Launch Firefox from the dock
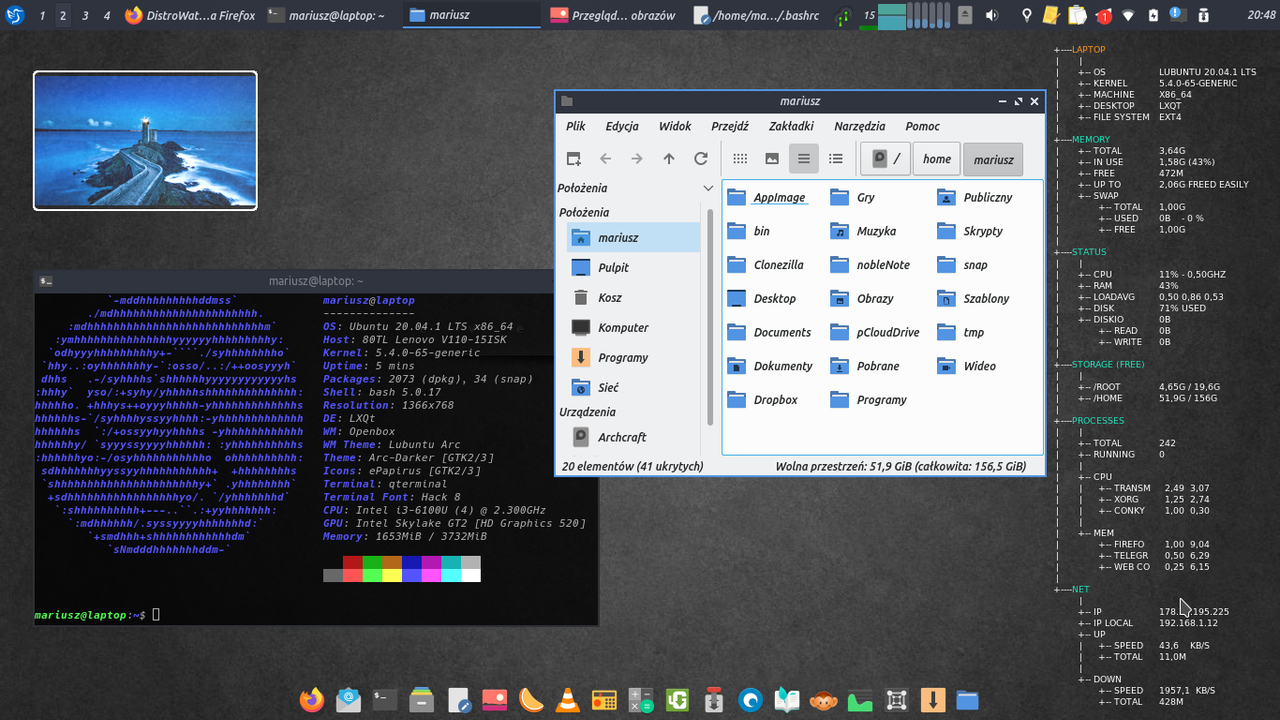1280x720 pixels. [x=311, y=700]
